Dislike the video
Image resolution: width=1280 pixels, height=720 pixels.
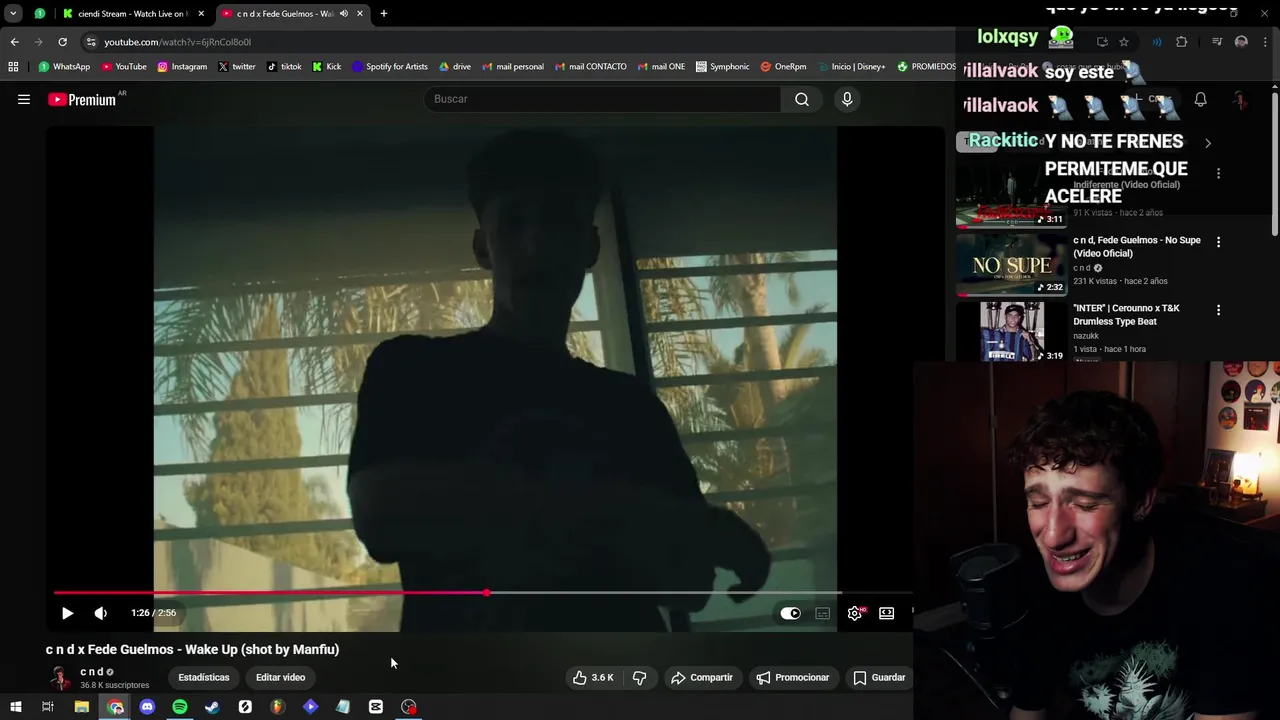(639, 677)
